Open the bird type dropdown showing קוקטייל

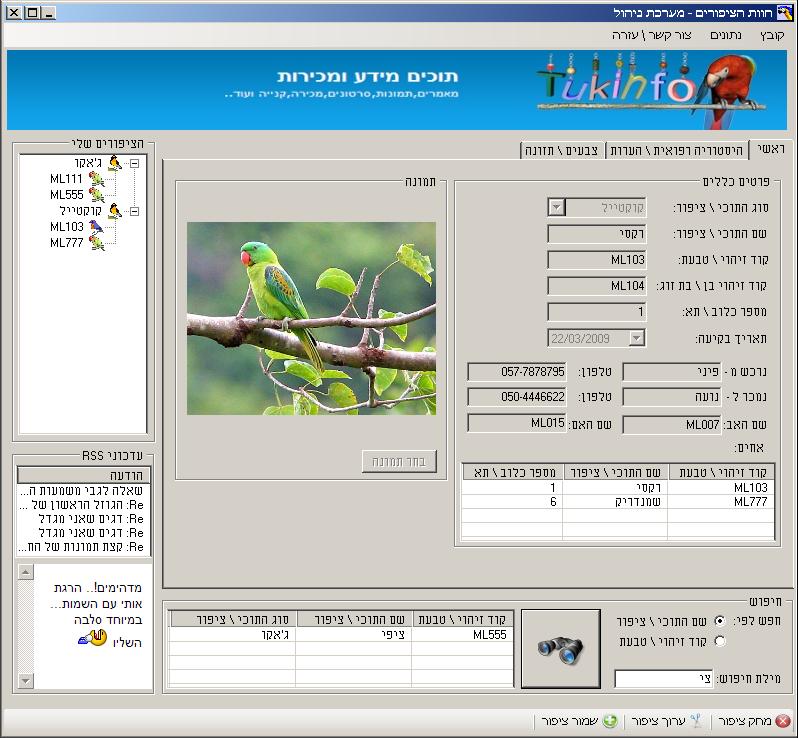556,207
